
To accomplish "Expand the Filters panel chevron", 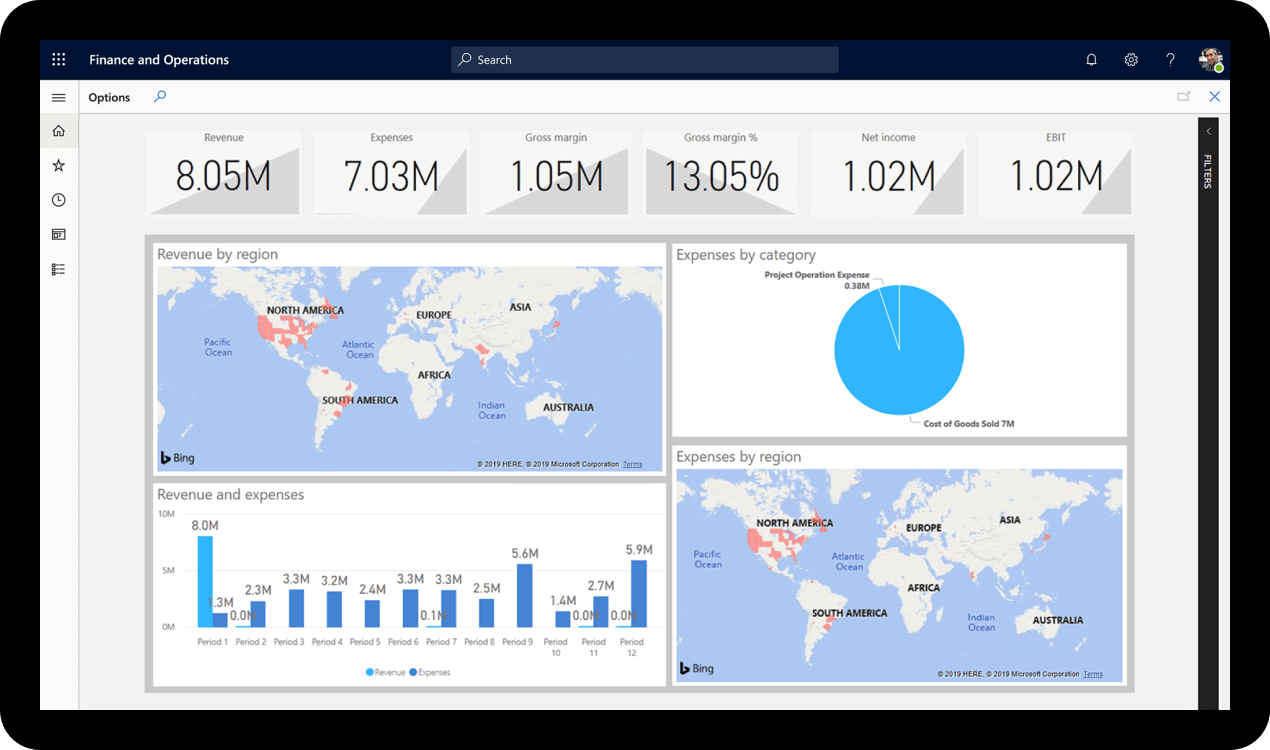I will [x=1208, y=130].
